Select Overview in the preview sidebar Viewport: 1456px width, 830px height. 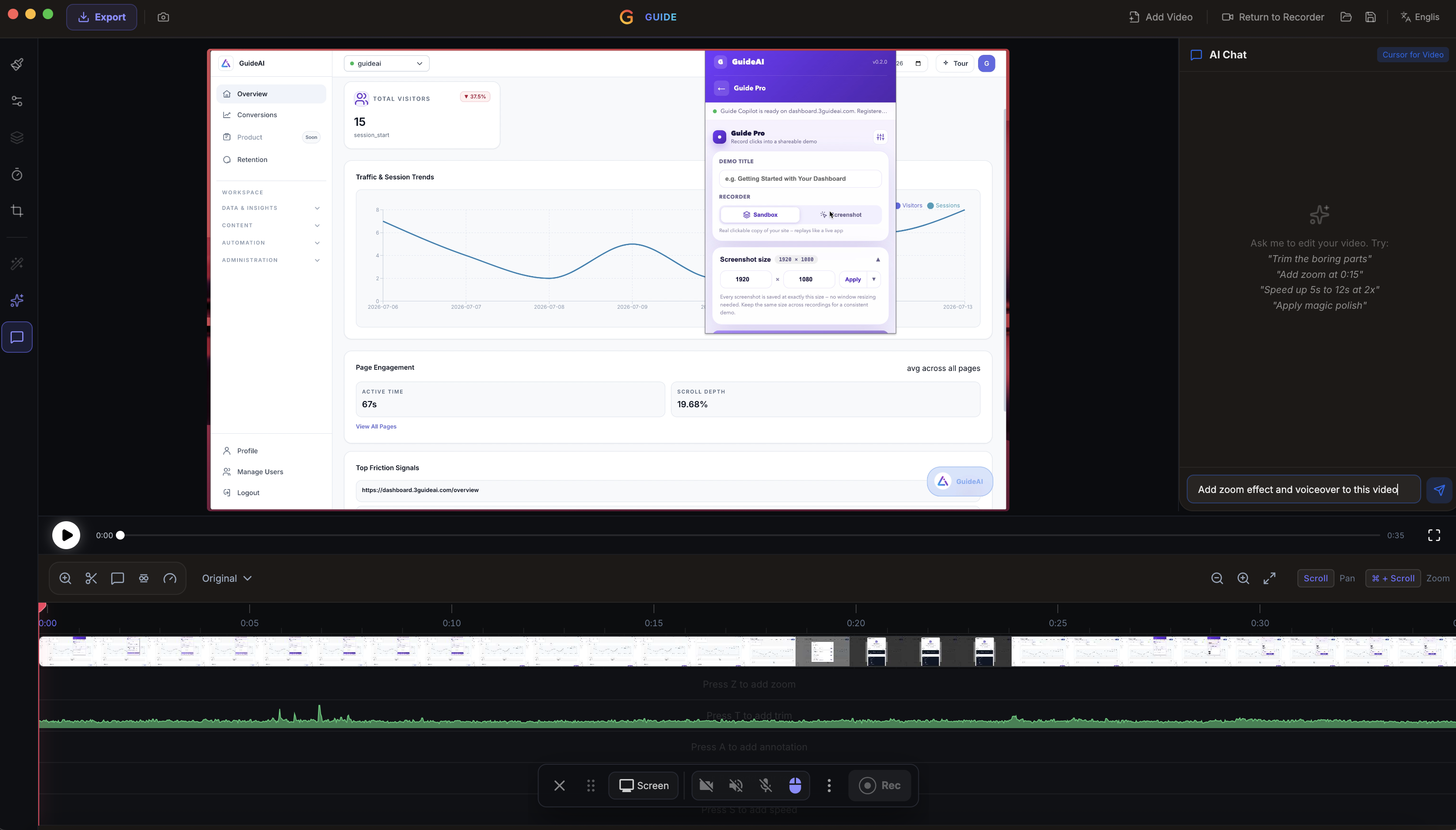click(271, 94)
